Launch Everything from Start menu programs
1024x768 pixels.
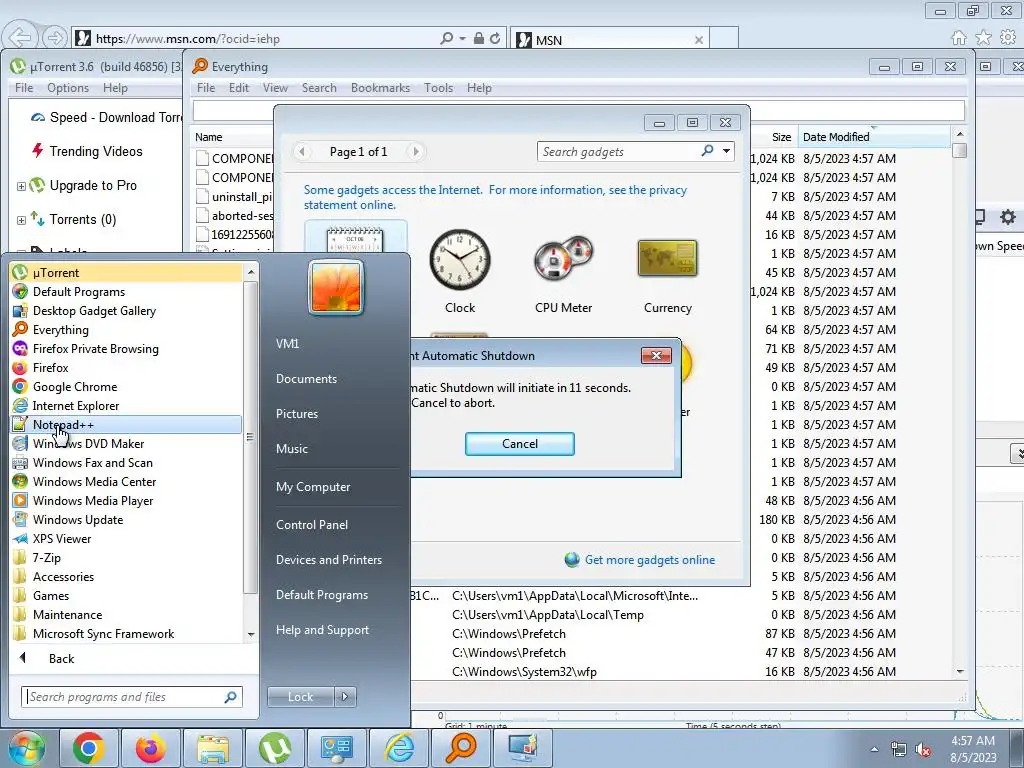(125, 329)
